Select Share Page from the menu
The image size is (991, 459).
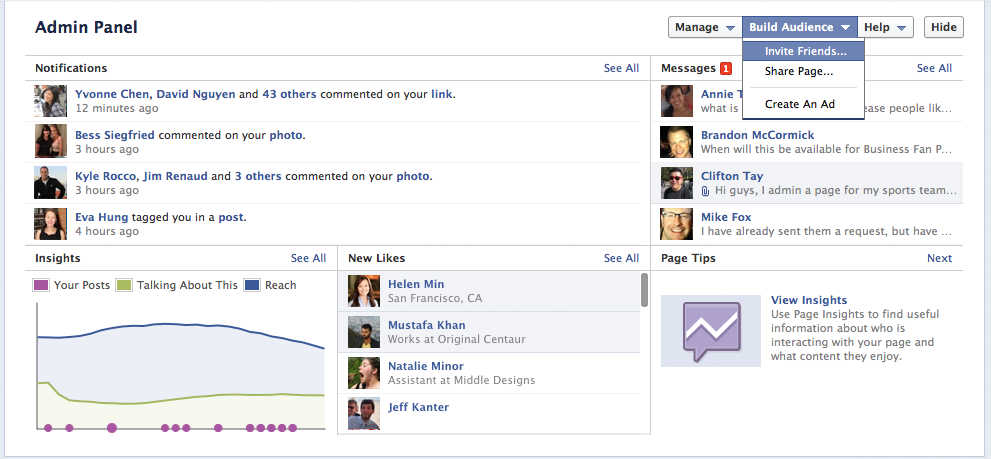tap(798, 72)
